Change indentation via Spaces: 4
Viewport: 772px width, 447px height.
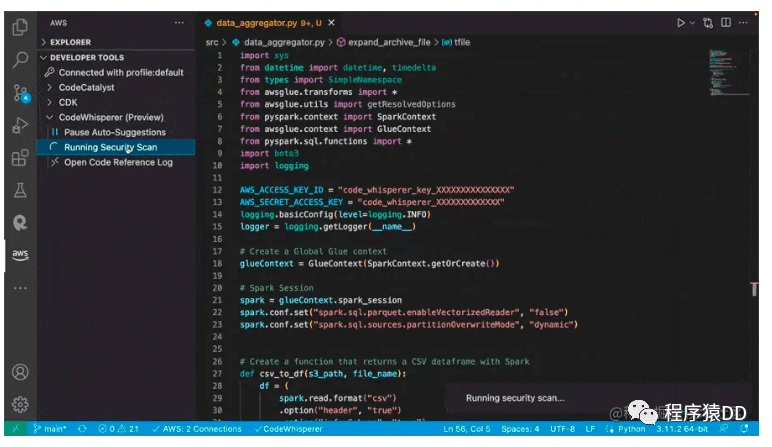tap(520, 429)
